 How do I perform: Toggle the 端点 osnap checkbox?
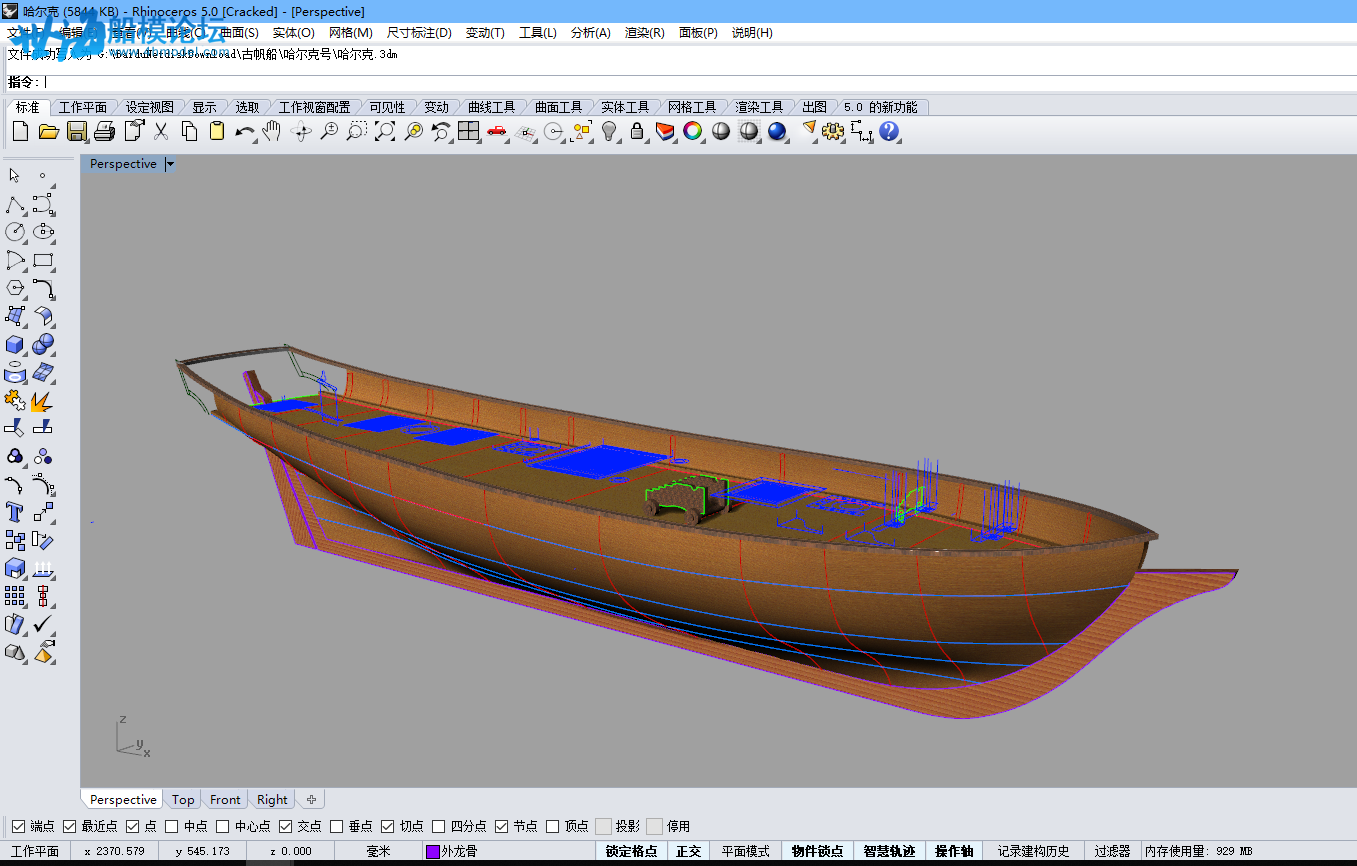18,826
